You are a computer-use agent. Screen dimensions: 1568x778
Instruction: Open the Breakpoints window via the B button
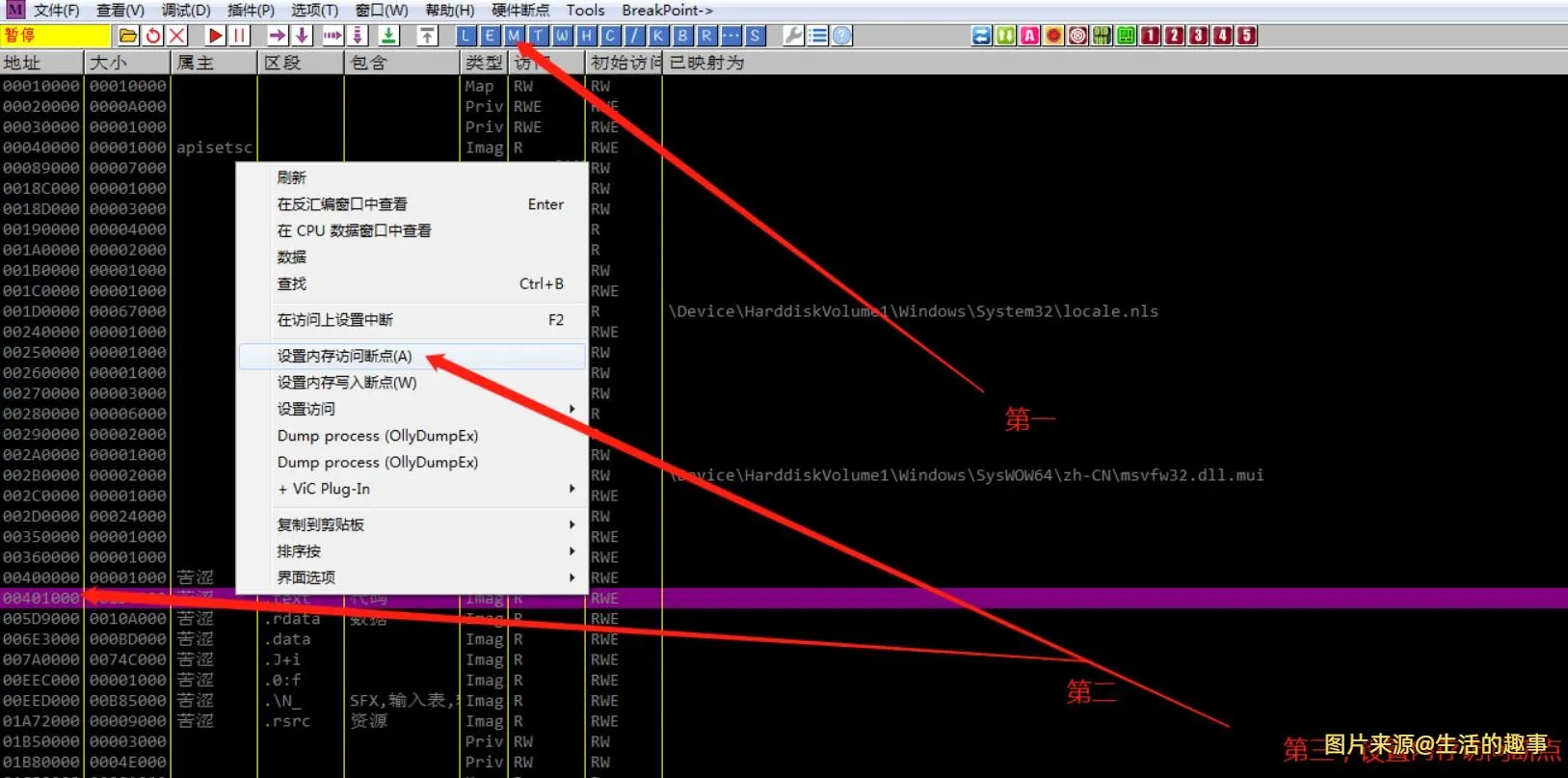click(683, 36)
